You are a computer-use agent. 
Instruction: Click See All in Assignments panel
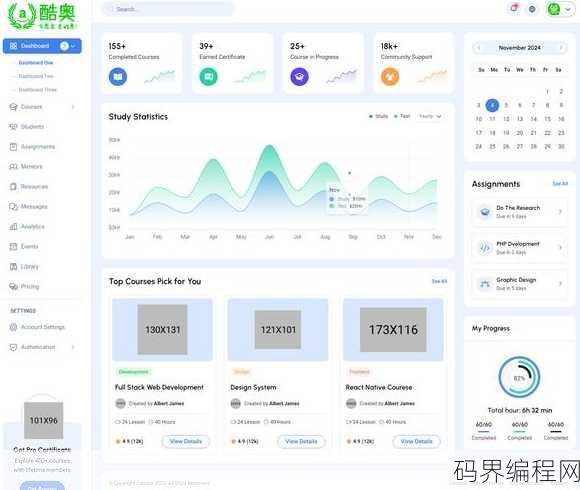560,183
